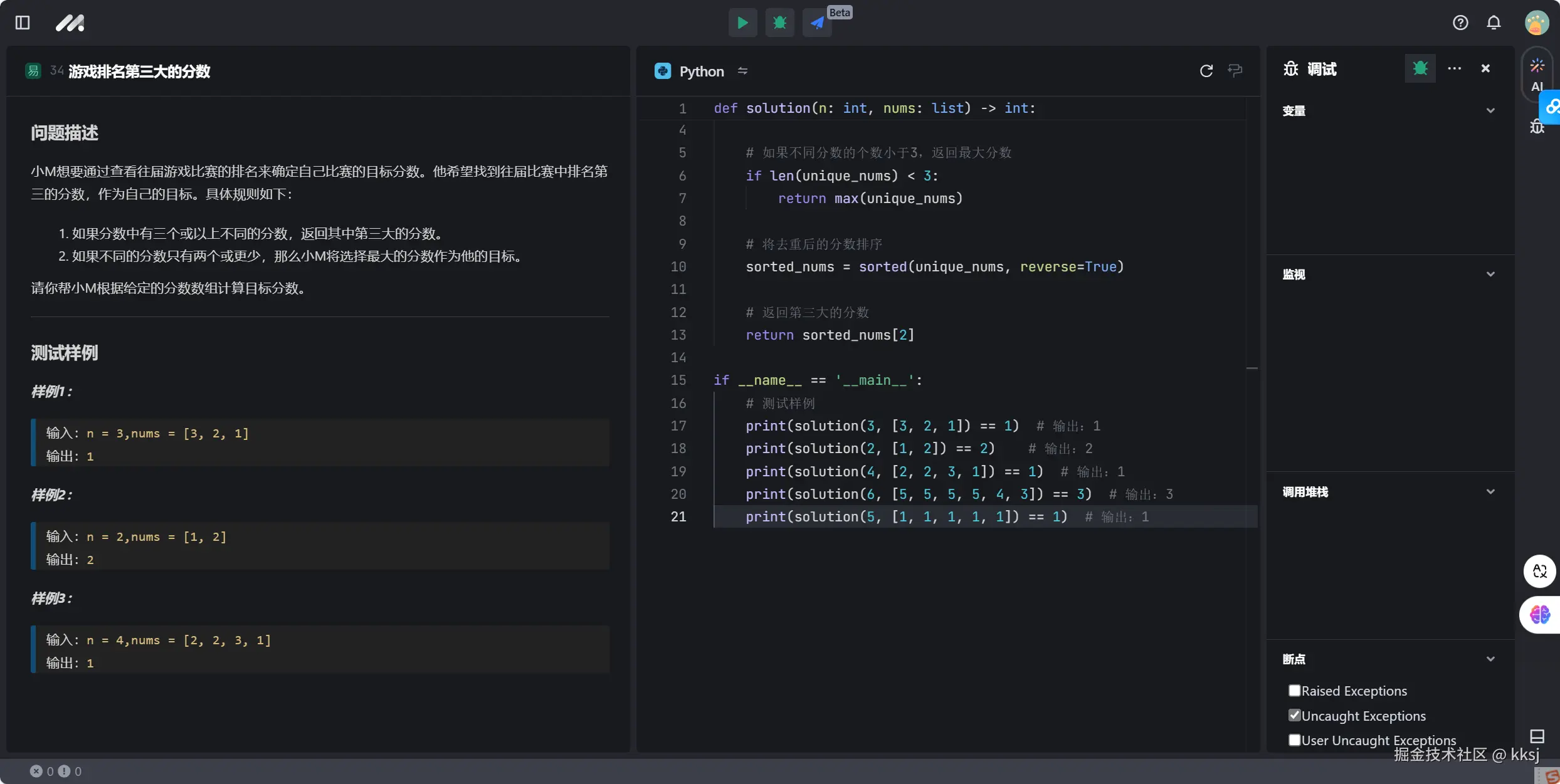This screenshot has height=784, width=1560.
Task: Switch language via Python selector
Action: coord(702,71)
